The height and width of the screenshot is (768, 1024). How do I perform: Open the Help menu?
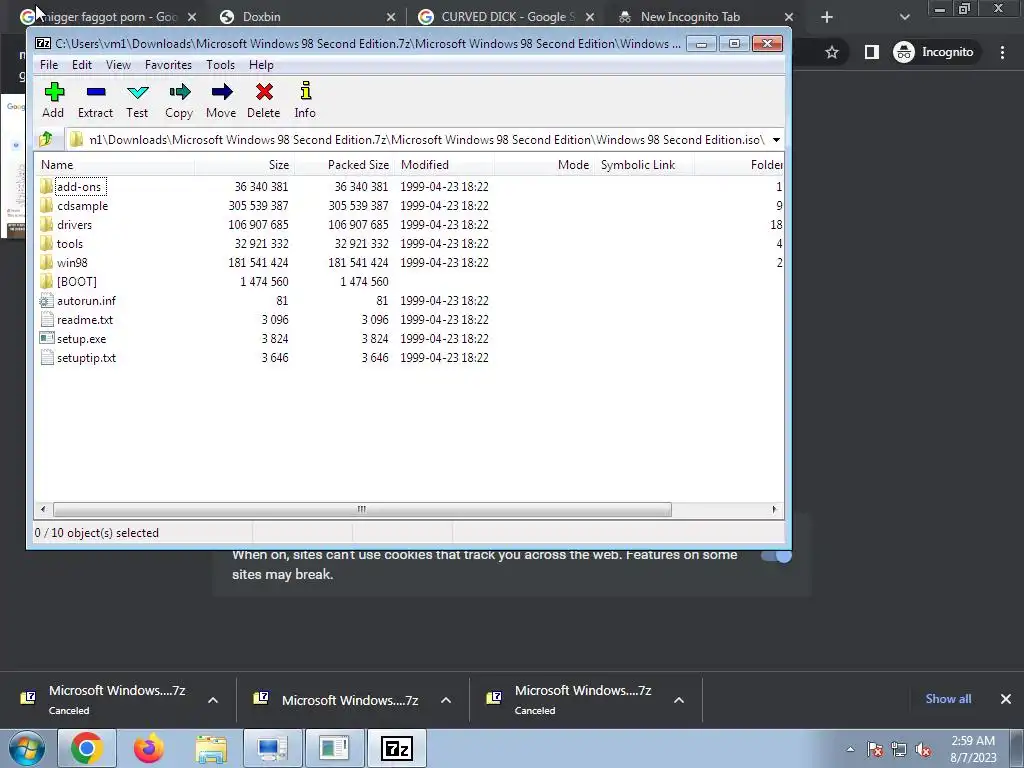tap(261, 65)
